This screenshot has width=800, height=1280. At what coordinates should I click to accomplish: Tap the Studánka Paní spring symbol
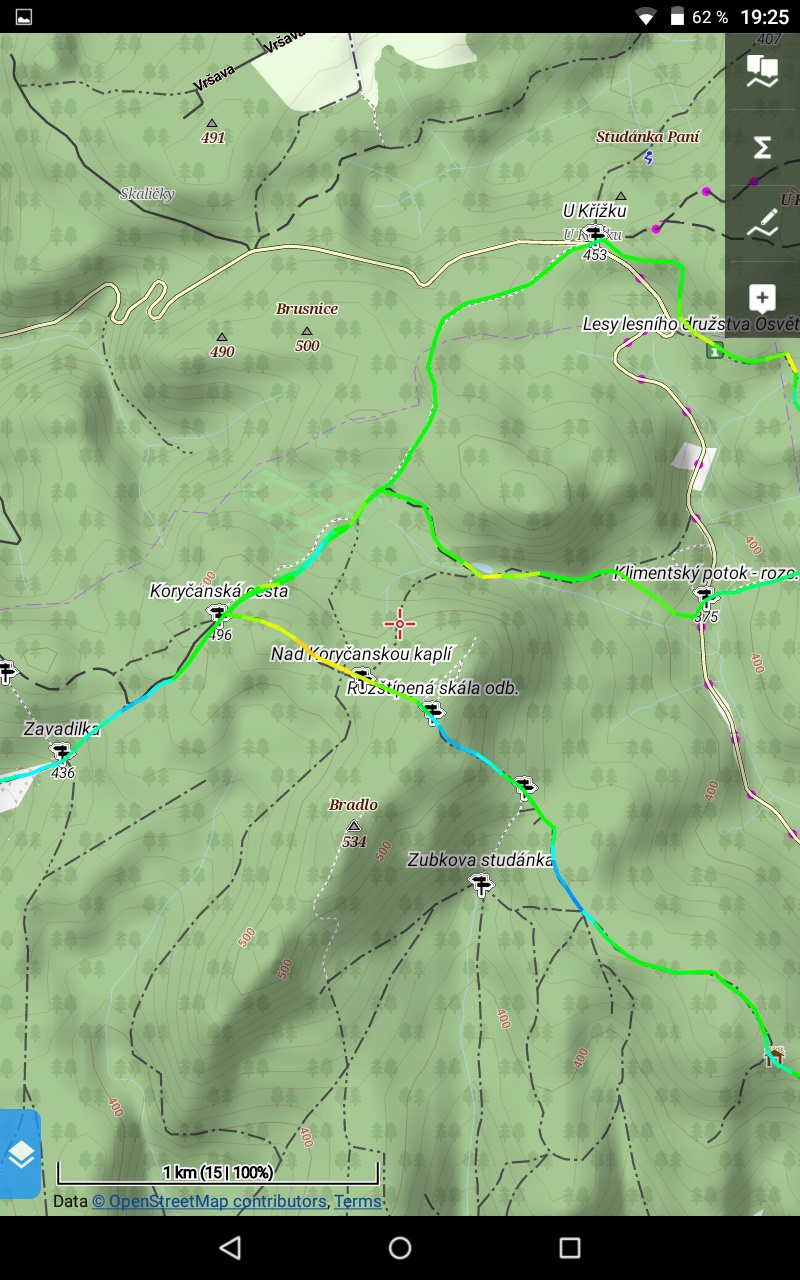(x=648, y=157)
